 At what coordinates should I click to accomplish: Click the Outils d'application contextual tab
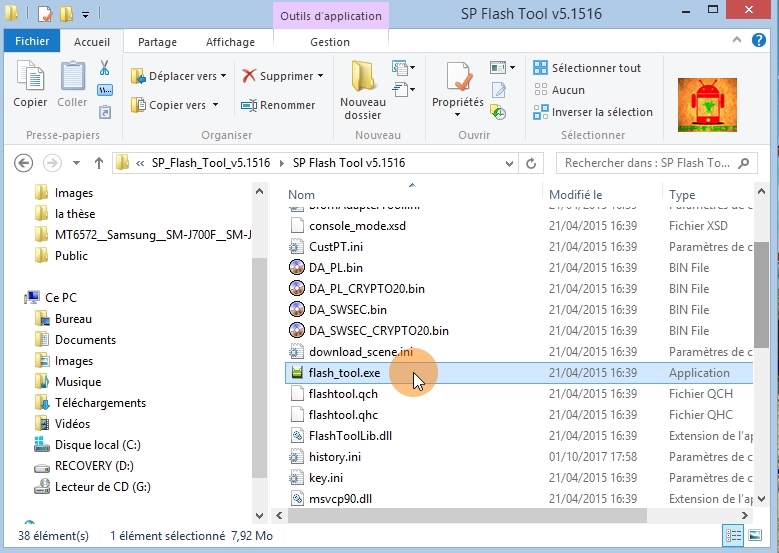pos(331,16)
